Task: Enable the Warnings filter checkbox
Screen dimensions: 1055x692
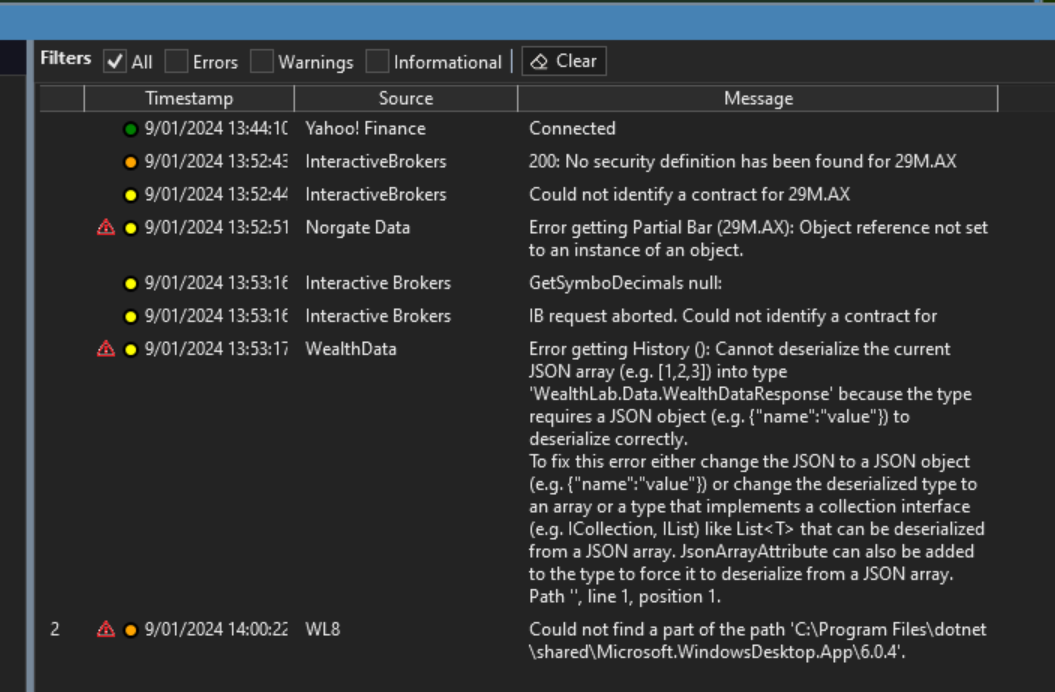Action: point(262,62)
